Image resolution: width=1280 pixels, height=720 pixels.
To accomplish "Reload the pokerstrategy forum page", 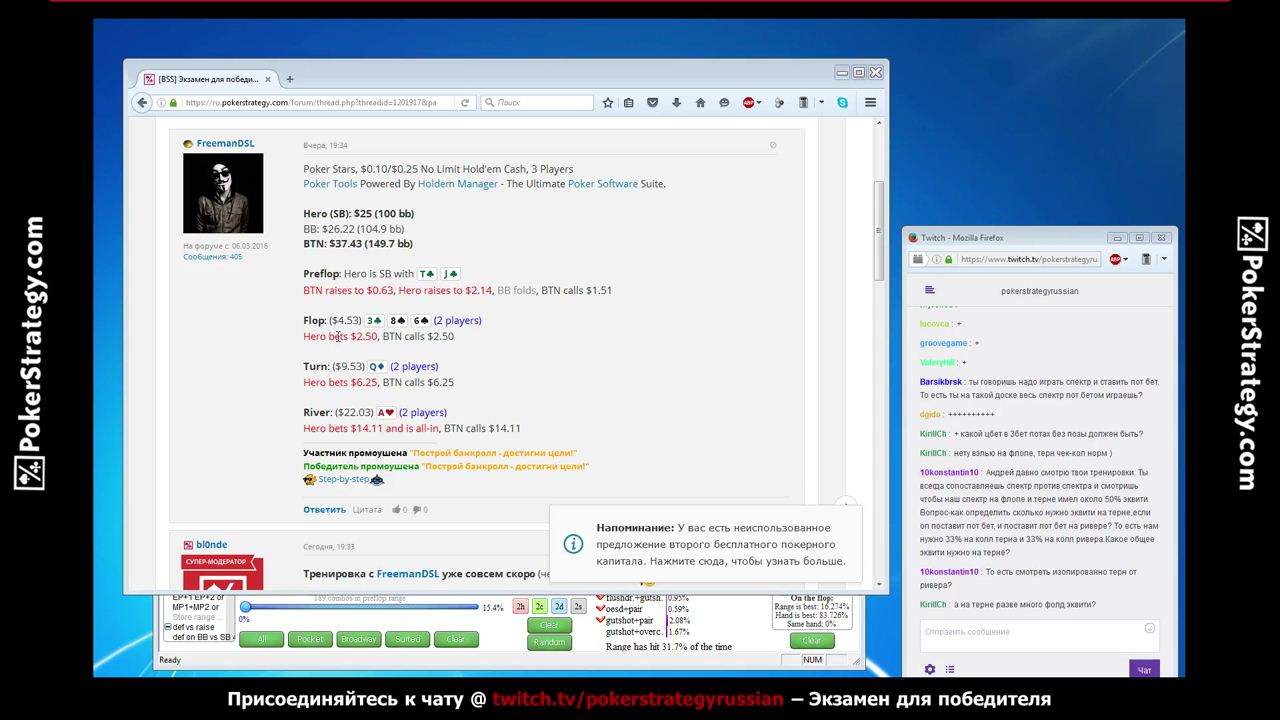I will pos(465,102).
